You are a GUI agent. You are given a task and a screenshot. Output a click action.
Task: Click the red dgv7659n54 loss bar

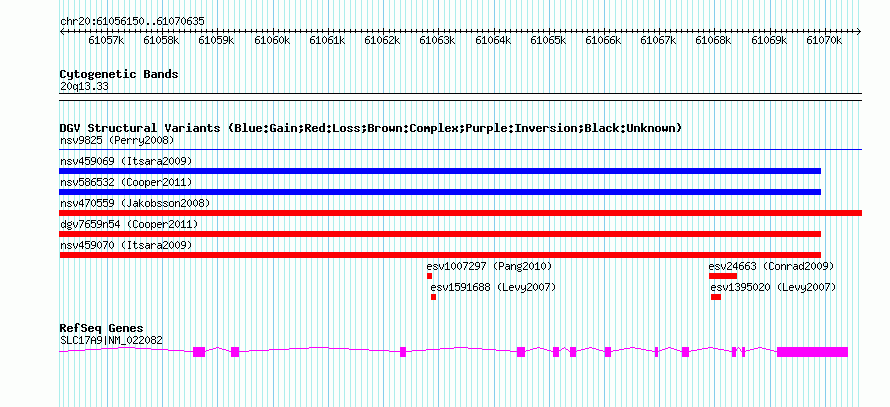click(x=440, y=234)
